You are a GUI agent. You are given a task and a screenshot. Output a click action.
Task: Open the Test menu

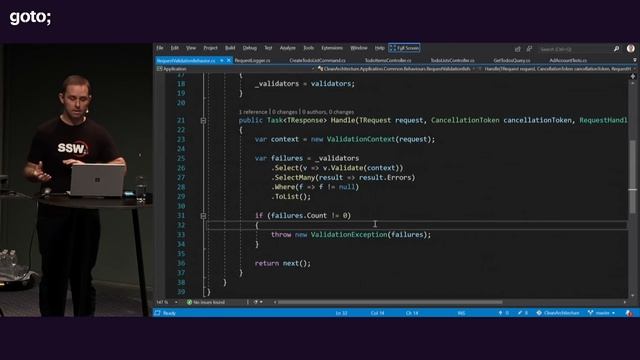[x=268, y=48]
